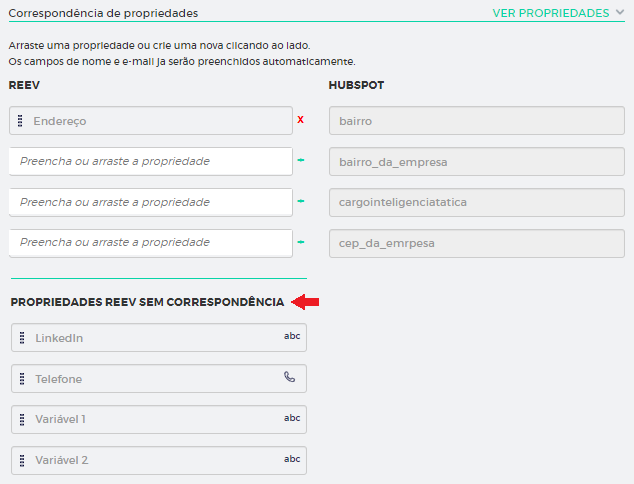Viewport: 634px width, 484px height.
Task: Click drag handle icon on Telefone property
Action: click(x=22, y=379)
